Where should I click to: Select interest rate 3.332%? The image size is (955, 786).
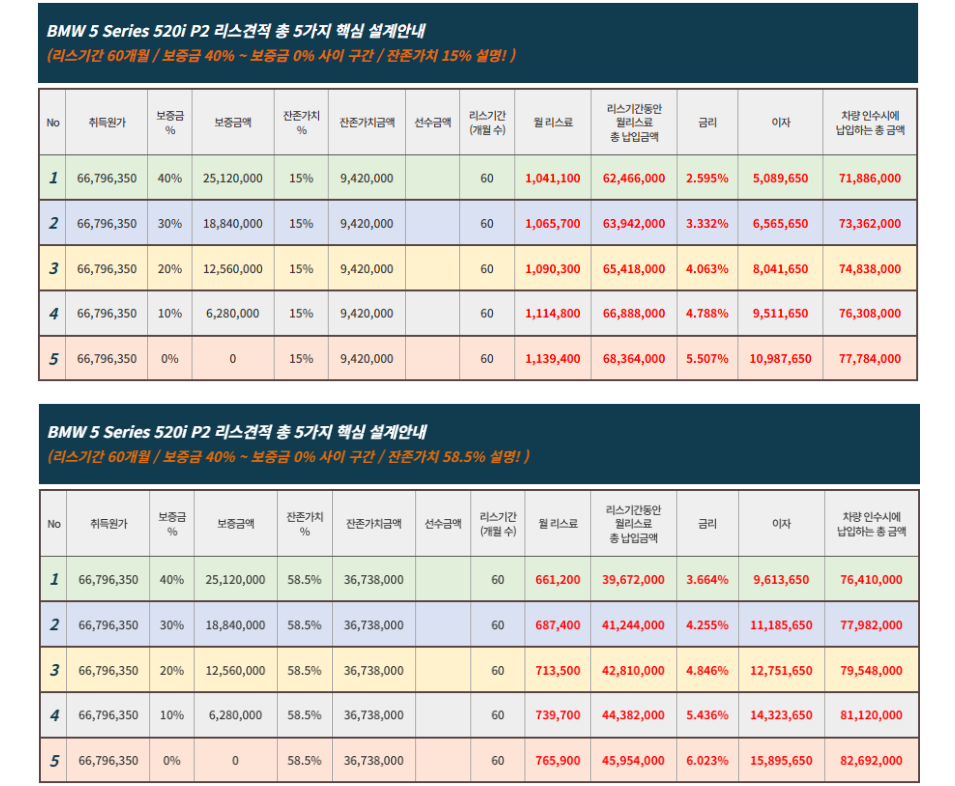click(707, 223)
